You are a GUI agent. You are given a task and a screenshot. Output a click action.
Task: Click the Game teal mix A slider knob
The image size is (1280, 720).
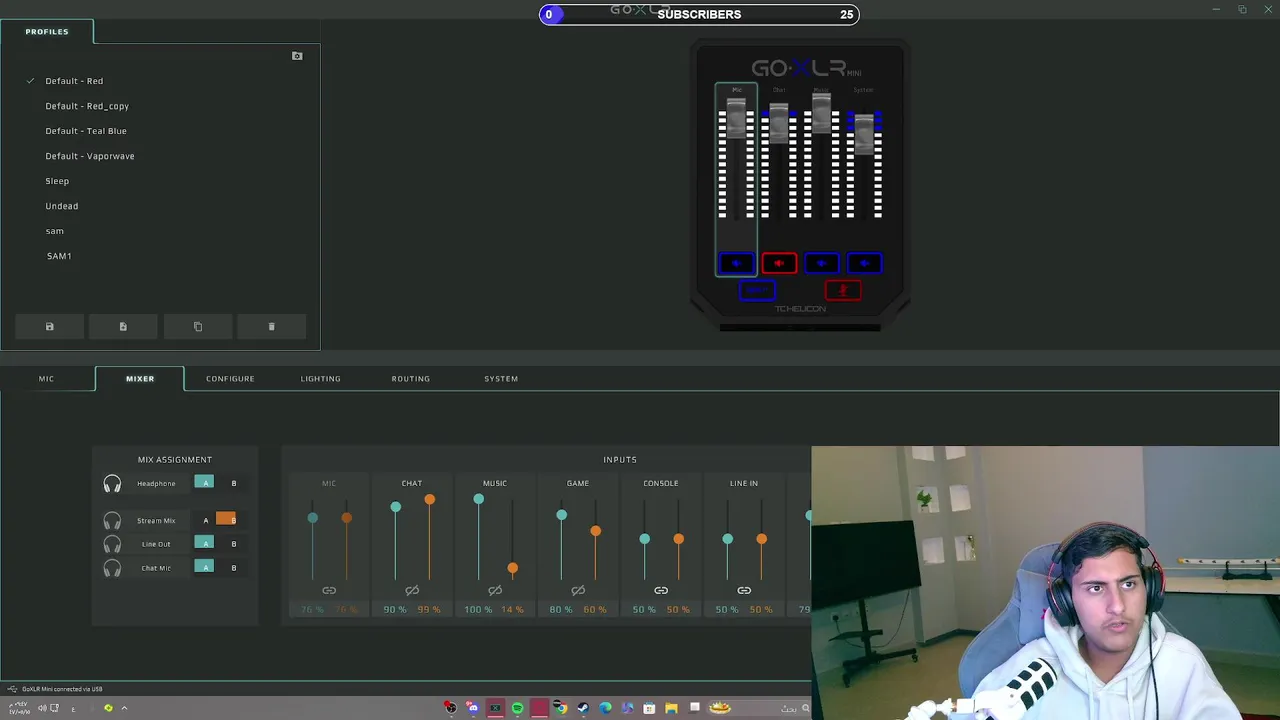pos(561,515)
